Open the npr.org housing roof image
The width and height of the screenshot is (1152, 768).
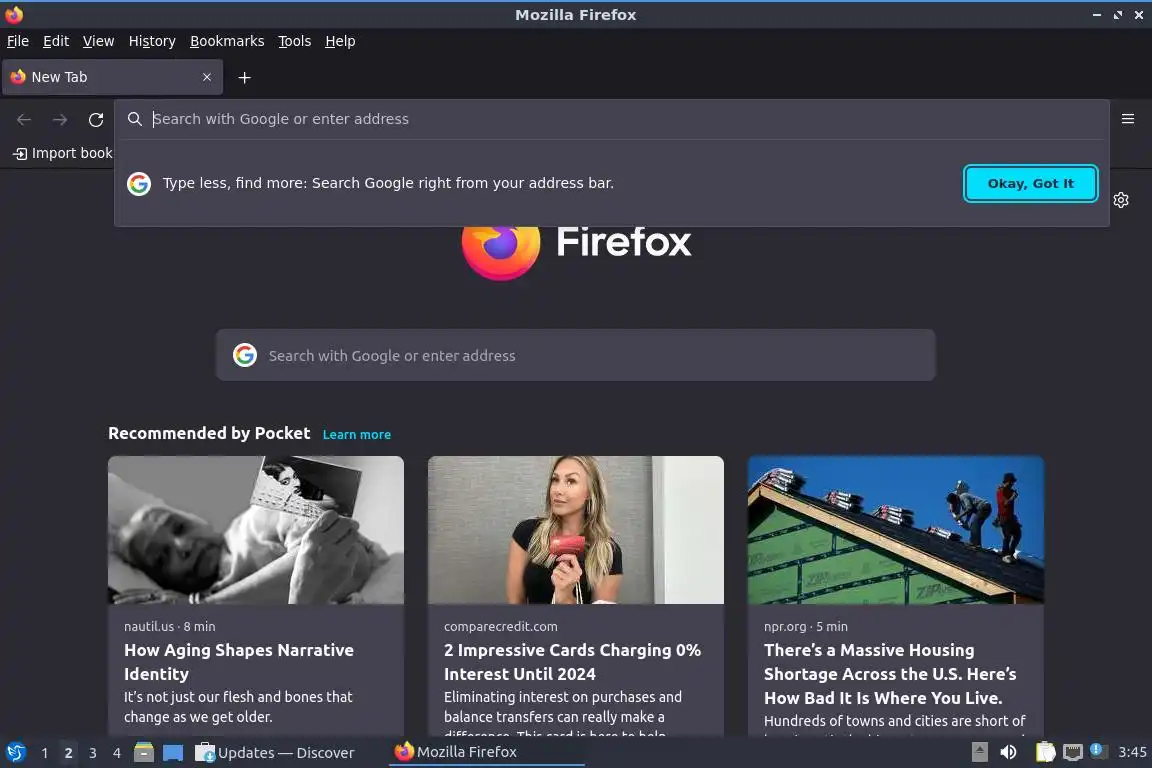click(896, 530)
